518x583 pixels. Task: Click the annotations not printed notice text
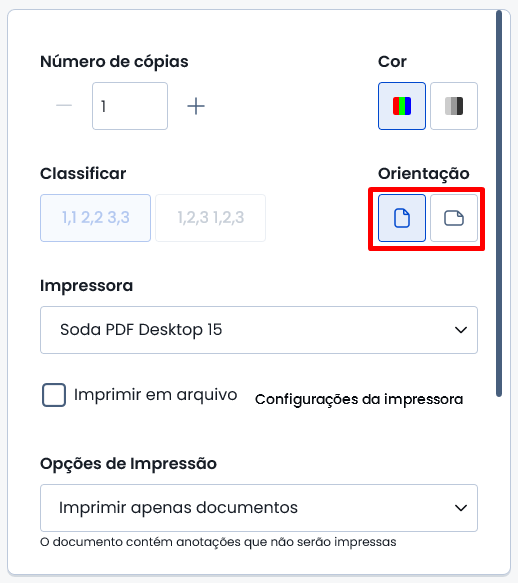[x=218, y=542]
